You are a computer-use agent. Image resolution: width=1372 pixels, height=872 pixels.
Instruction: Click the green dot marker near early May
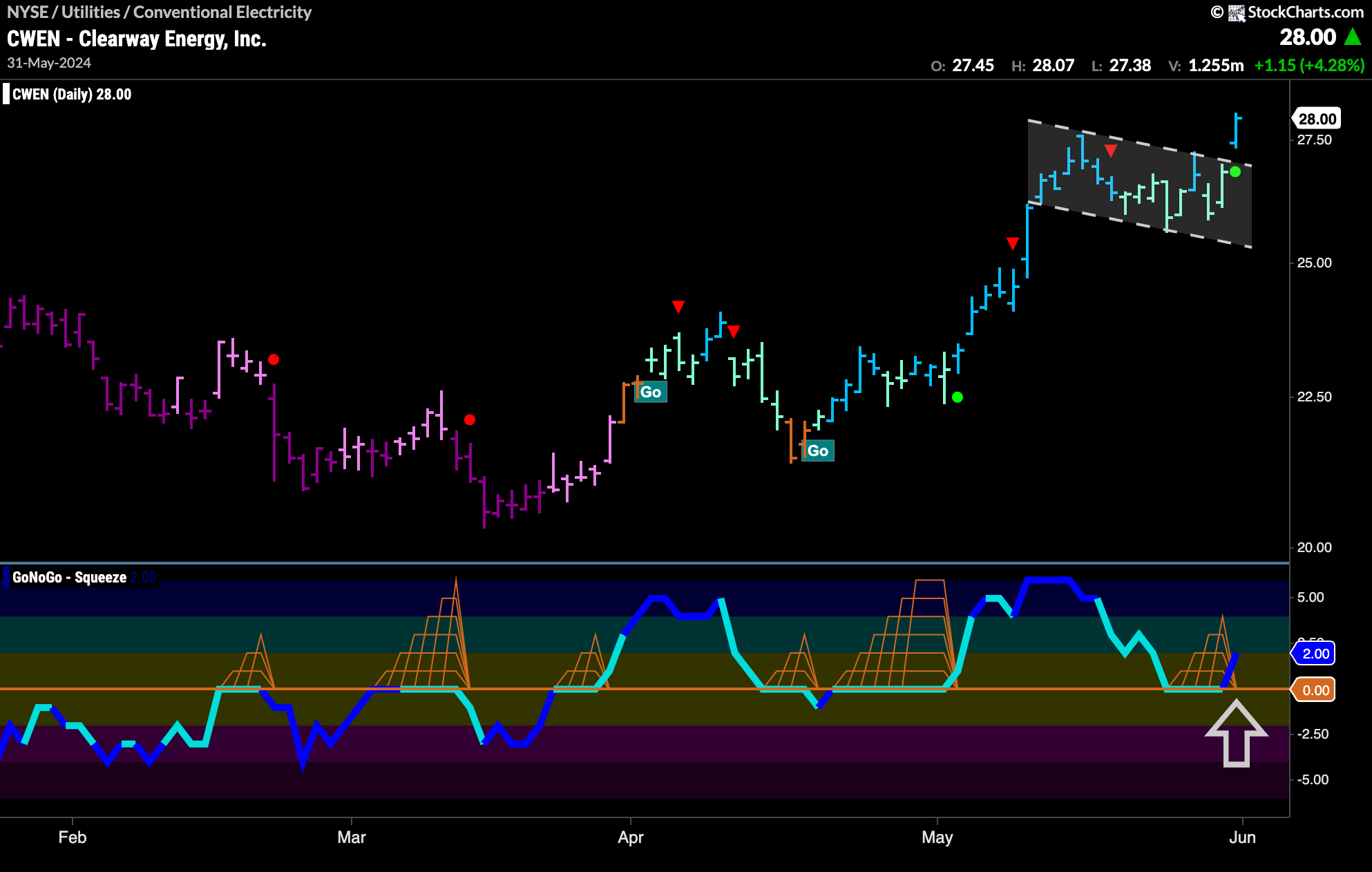tap(957, 397)
